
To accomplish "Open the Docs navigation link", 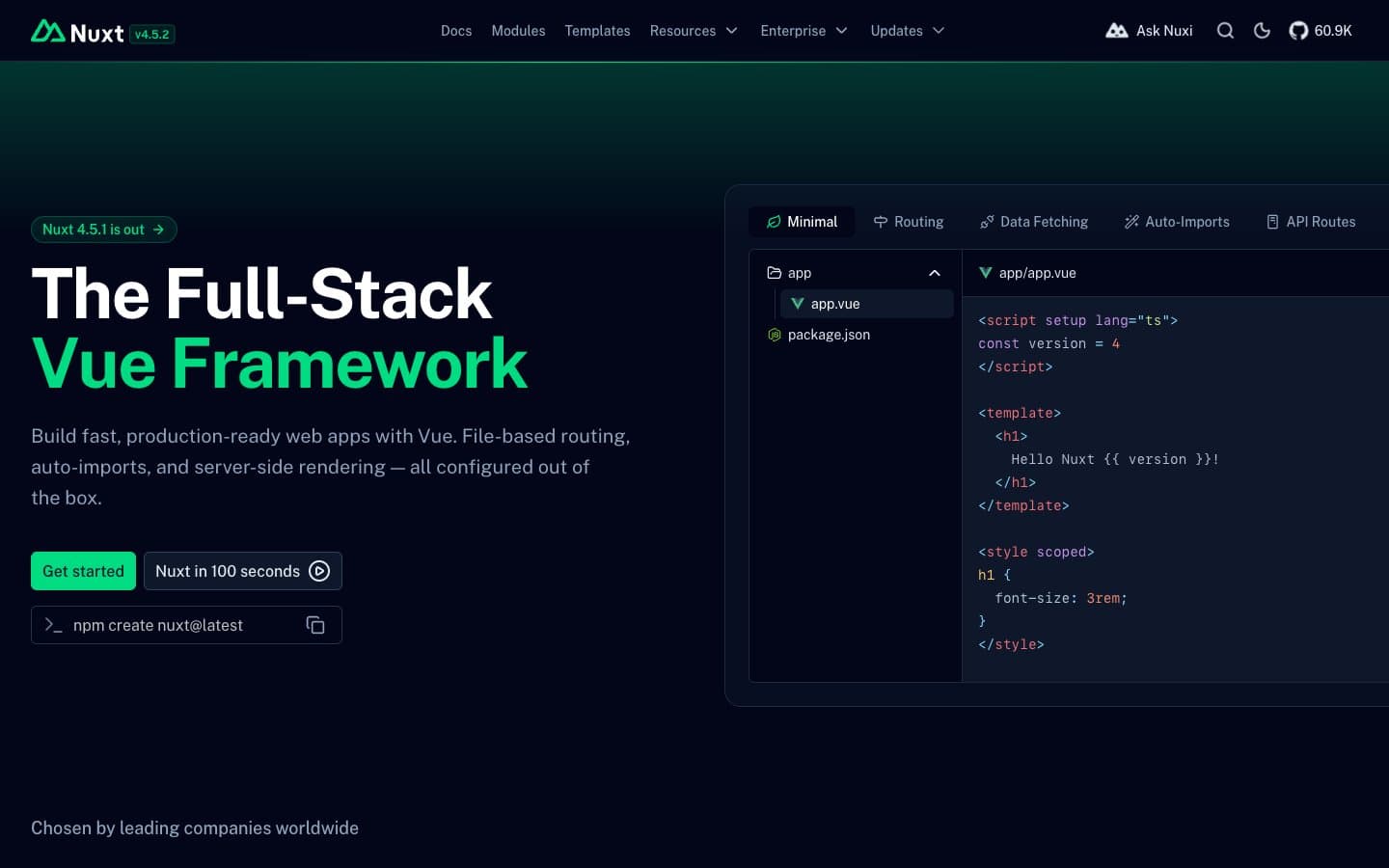I will pos(456,31).
